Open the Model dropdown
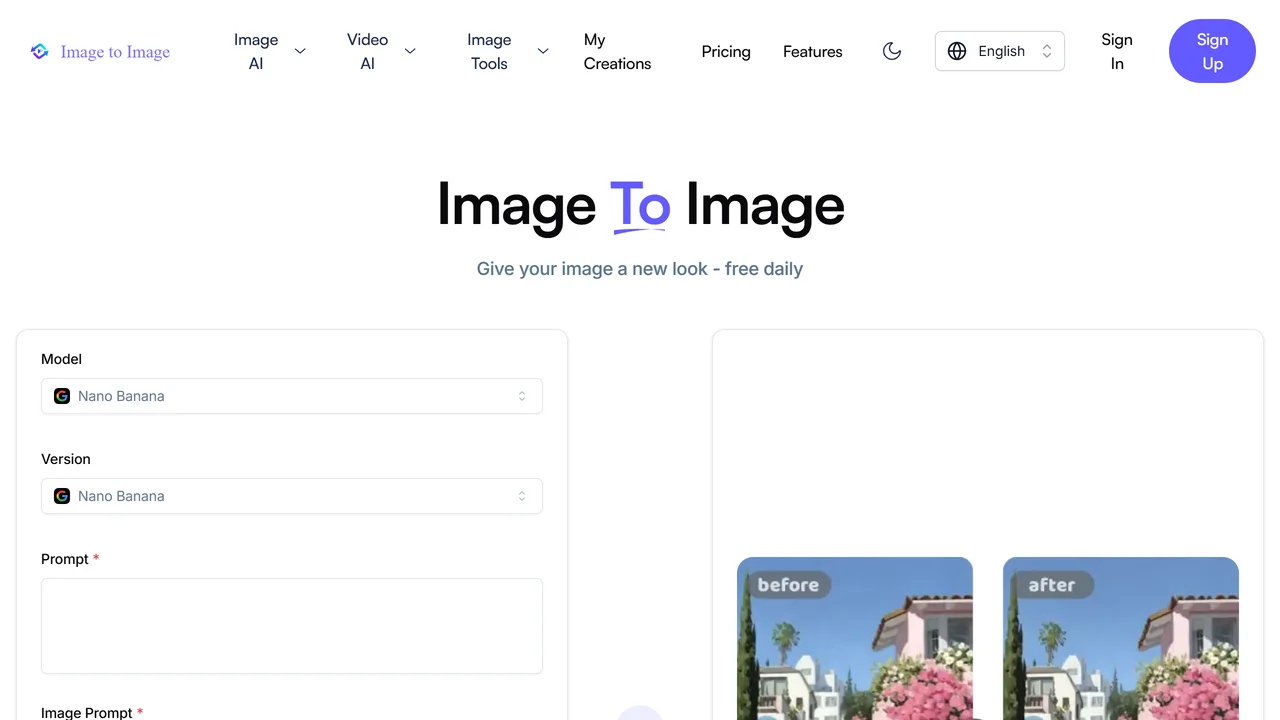 coord(292,396)
